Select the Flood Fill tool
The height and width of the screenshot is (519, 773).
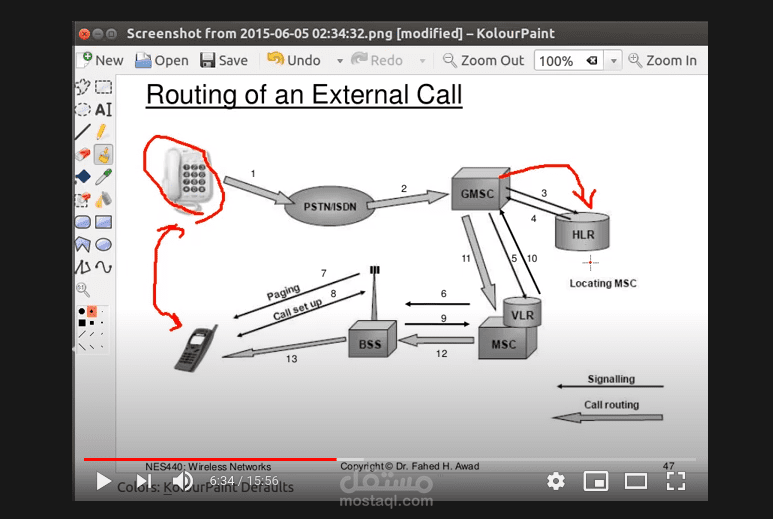tap(83, 176)
